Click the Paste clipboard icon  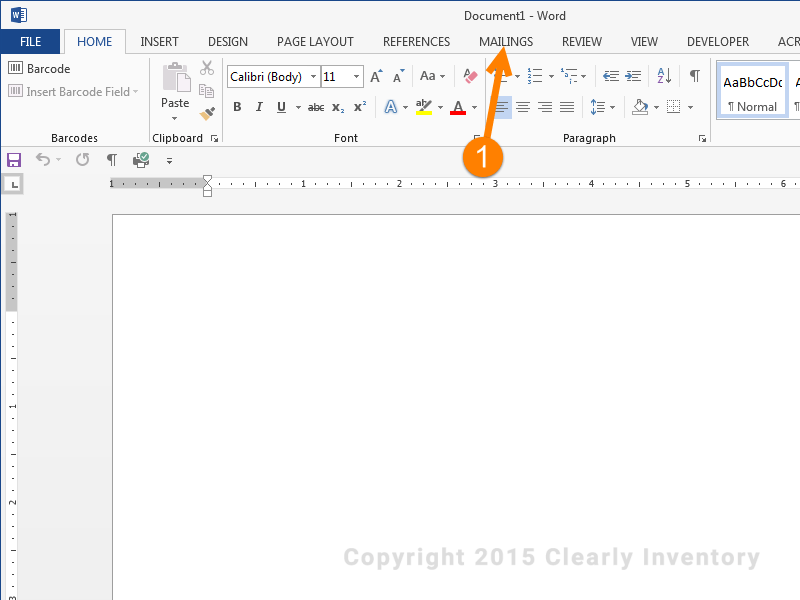[x=176, y=78]
